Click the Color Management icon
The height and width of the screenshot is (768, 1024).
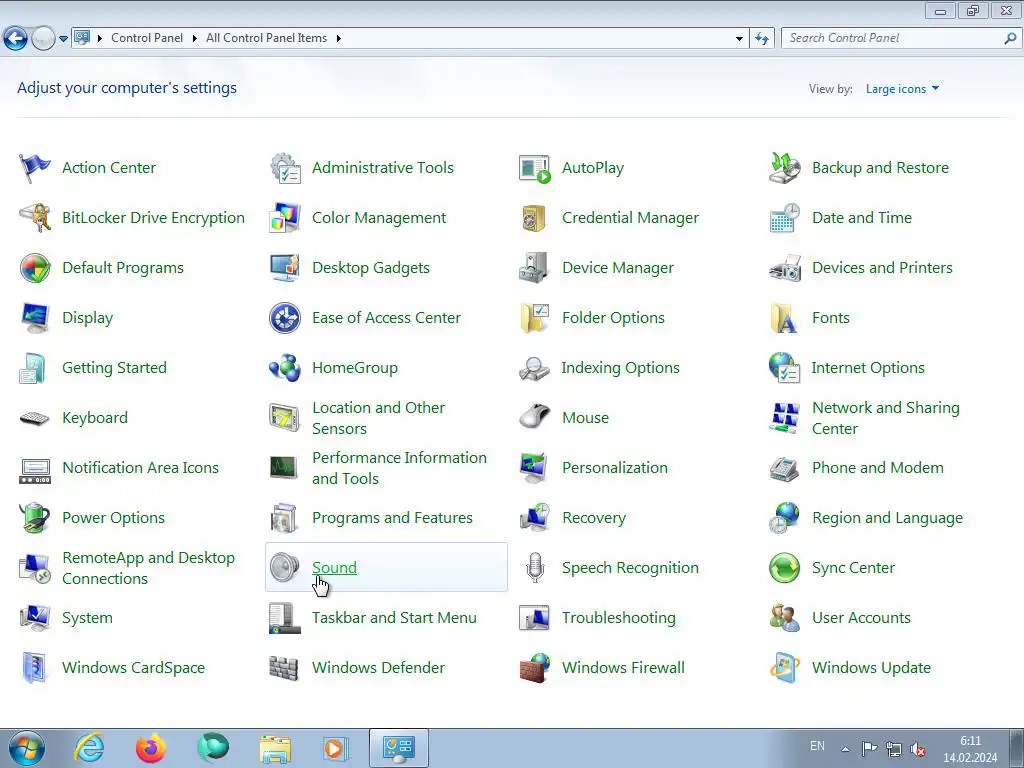click(285, 217)
